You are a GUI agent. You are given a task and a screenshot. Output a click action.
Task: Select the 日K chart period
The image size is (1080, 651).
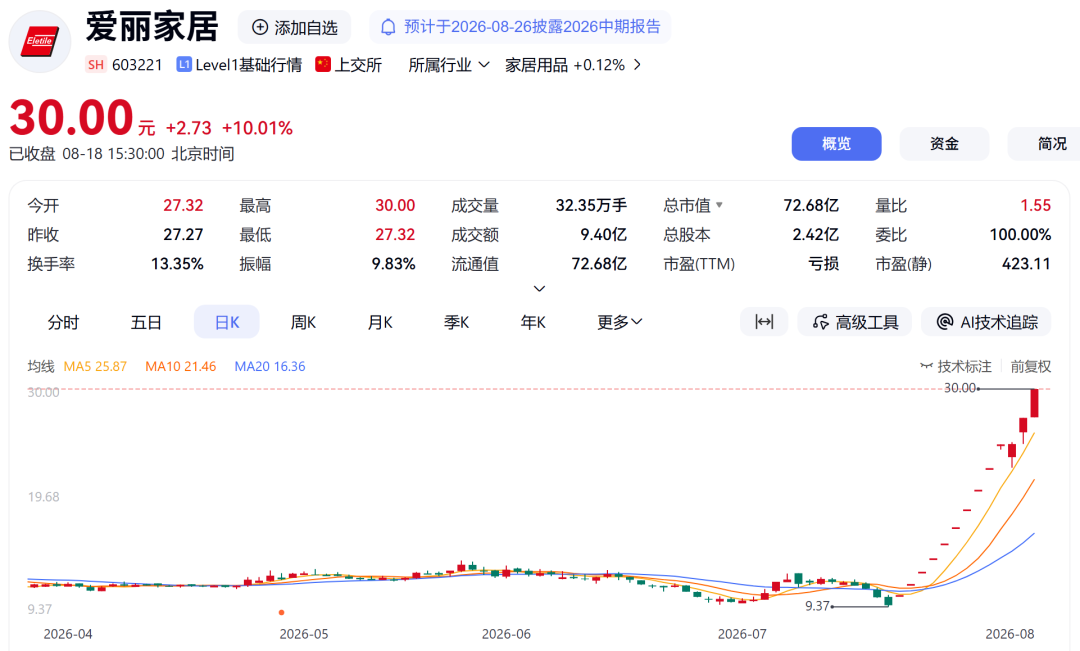(x=227, y=322)
